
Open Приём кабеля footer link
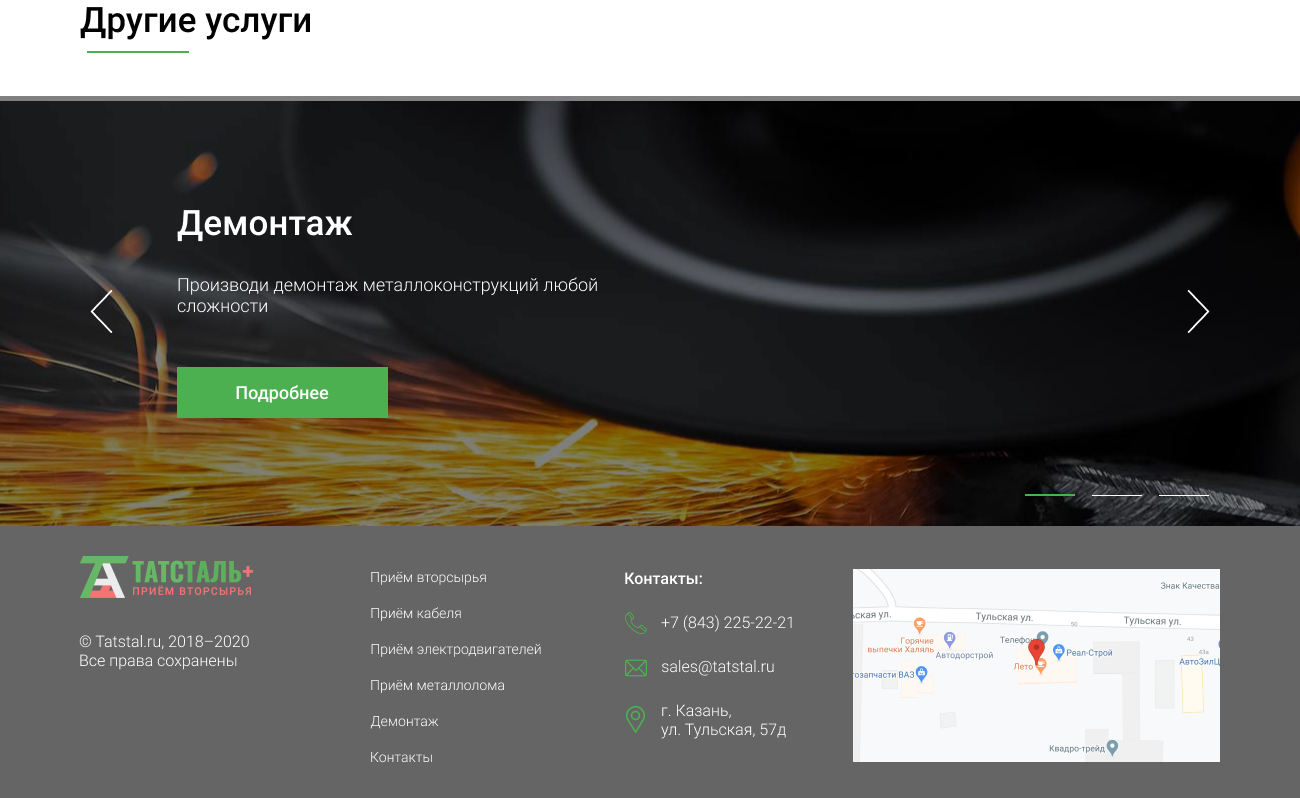tap(416, 613)
